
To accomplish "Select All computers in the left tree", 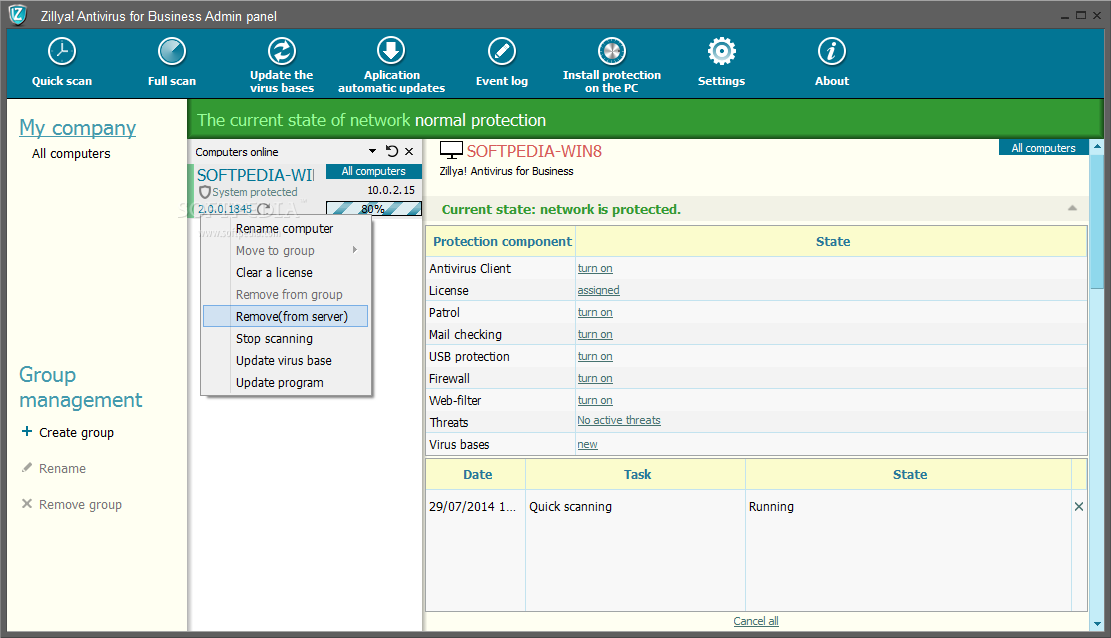I will (x=71, y=153).
